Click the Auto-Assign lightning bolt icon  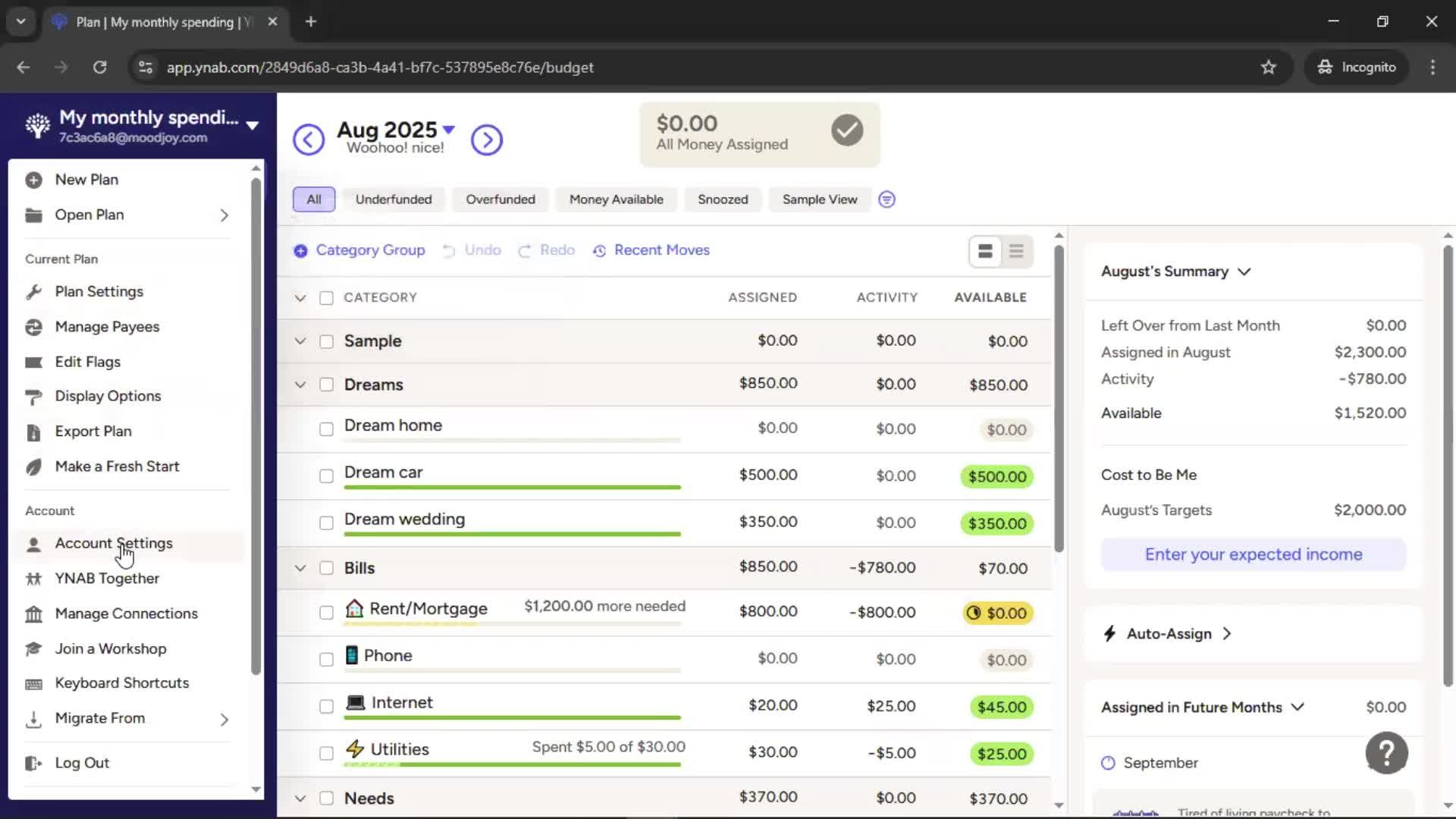(1109, 633)
